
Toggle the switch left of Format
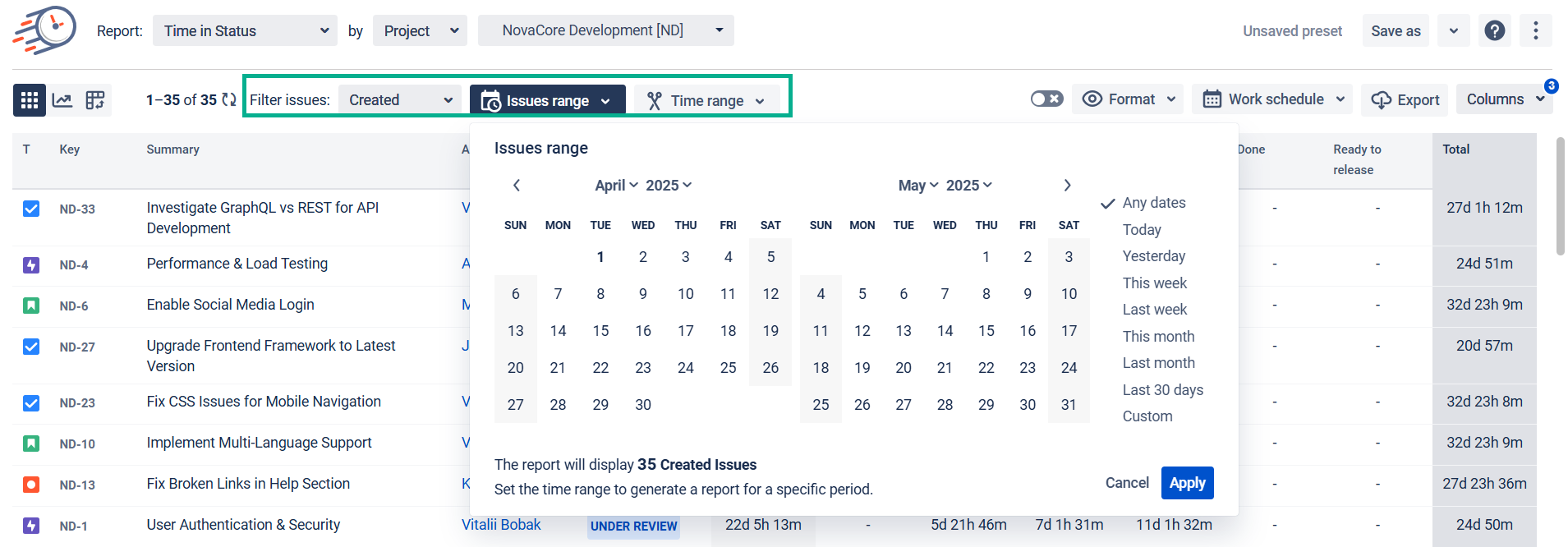tap(1046, 99)
